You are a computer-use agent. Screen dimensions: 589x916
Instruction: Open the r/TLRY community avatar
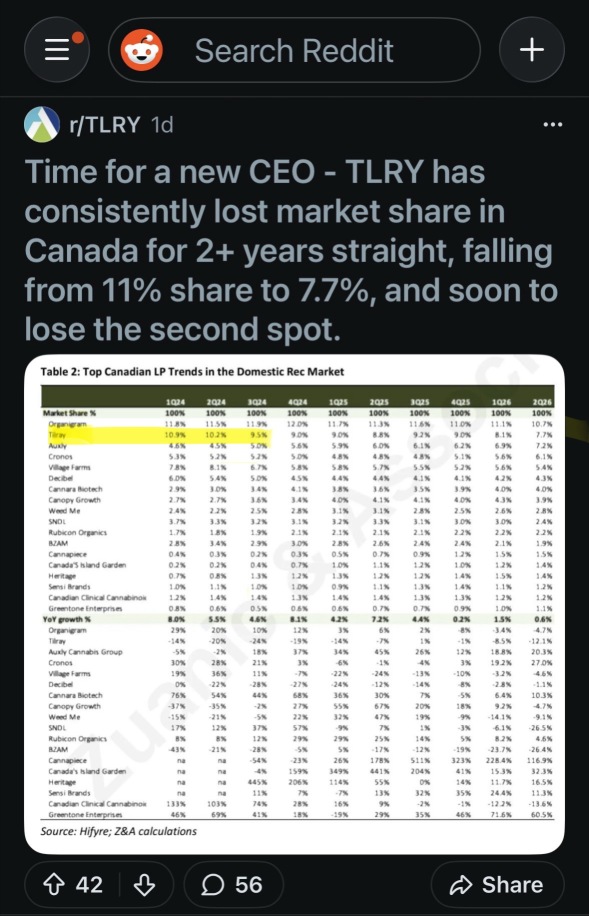click(42, 124)
